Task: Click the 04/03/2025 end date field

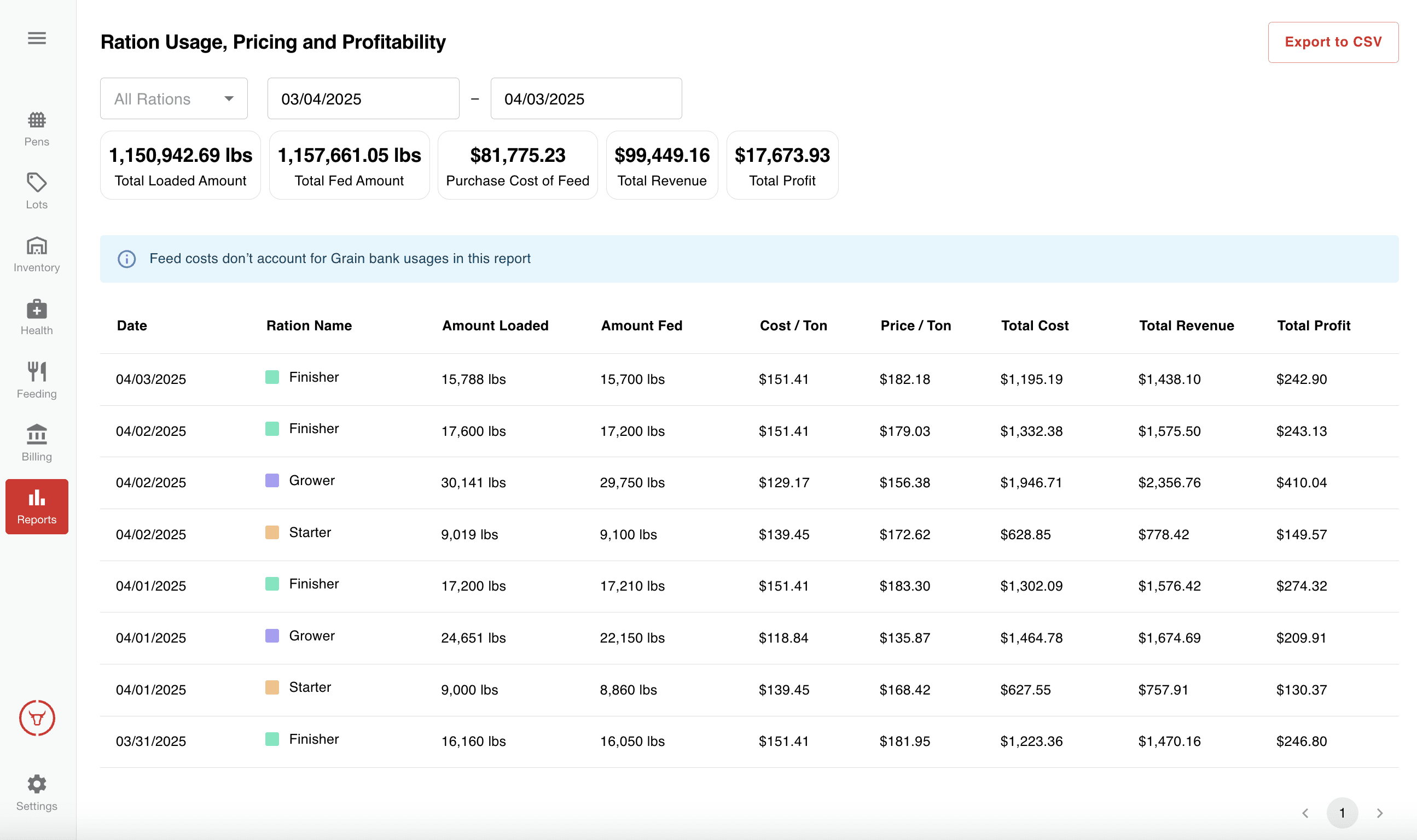Action: [x=585, y=99]
